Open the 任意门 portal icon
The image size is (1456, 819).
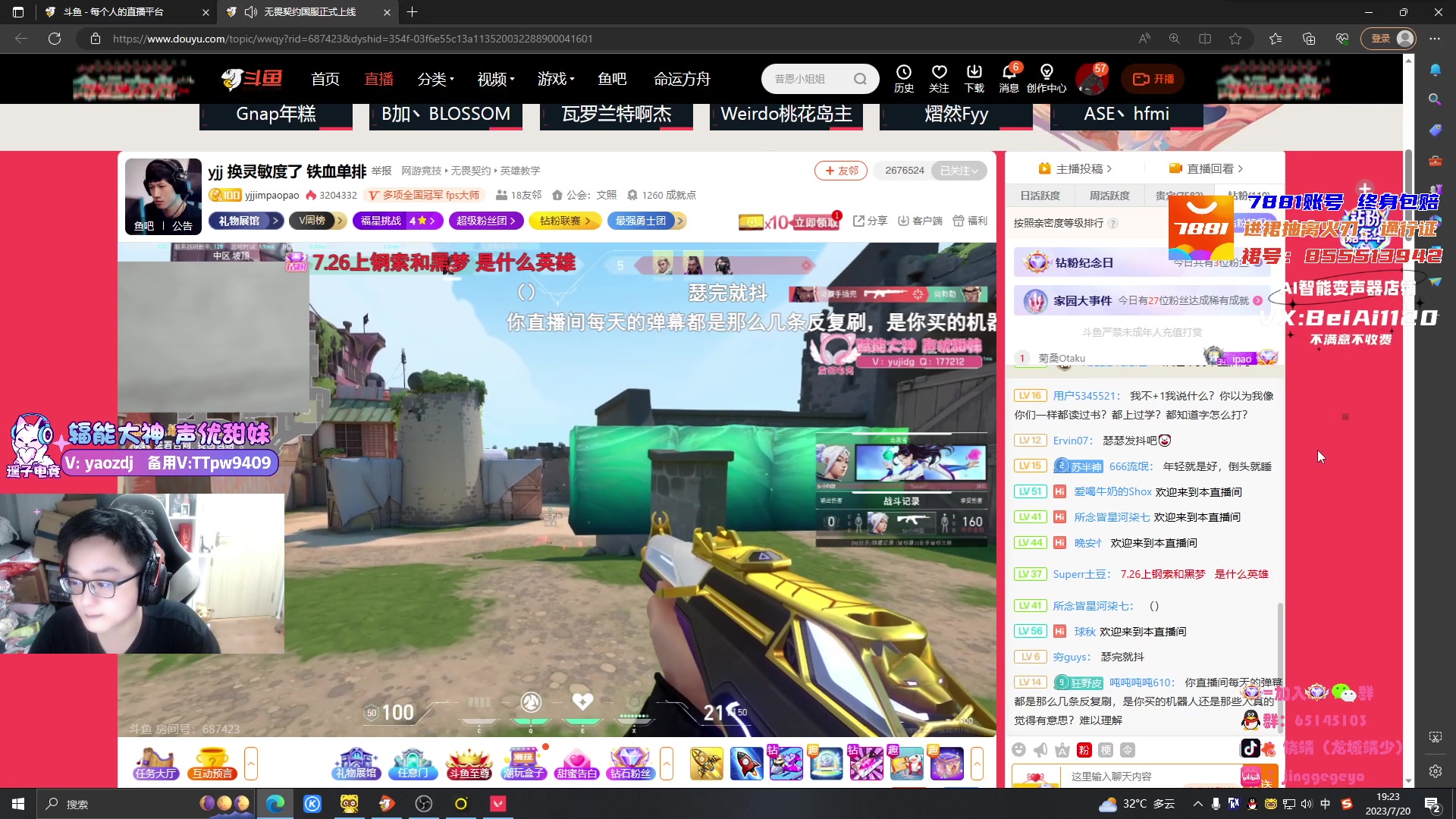[413, 763]
